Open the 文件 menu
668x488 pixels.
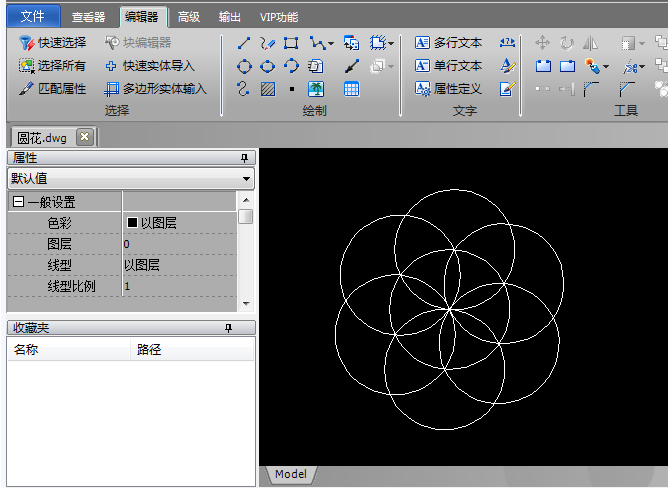(33, 16)
